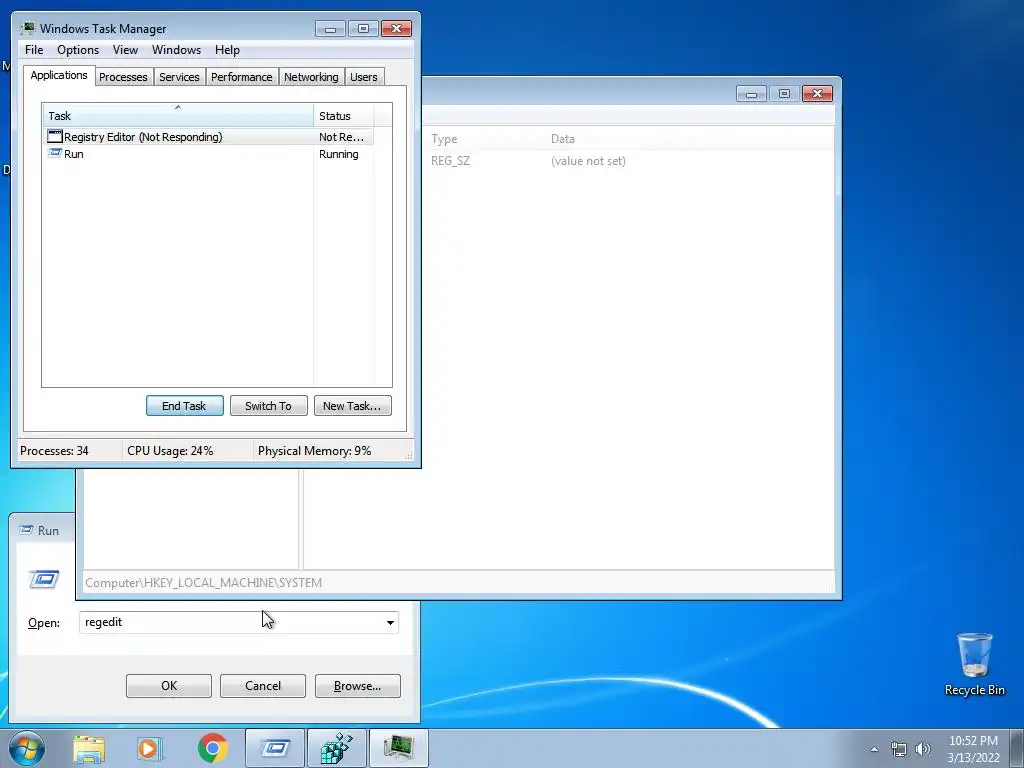The image size is (1024, 768).
Task: Click the Running status cell
Action: click(338, 153)
